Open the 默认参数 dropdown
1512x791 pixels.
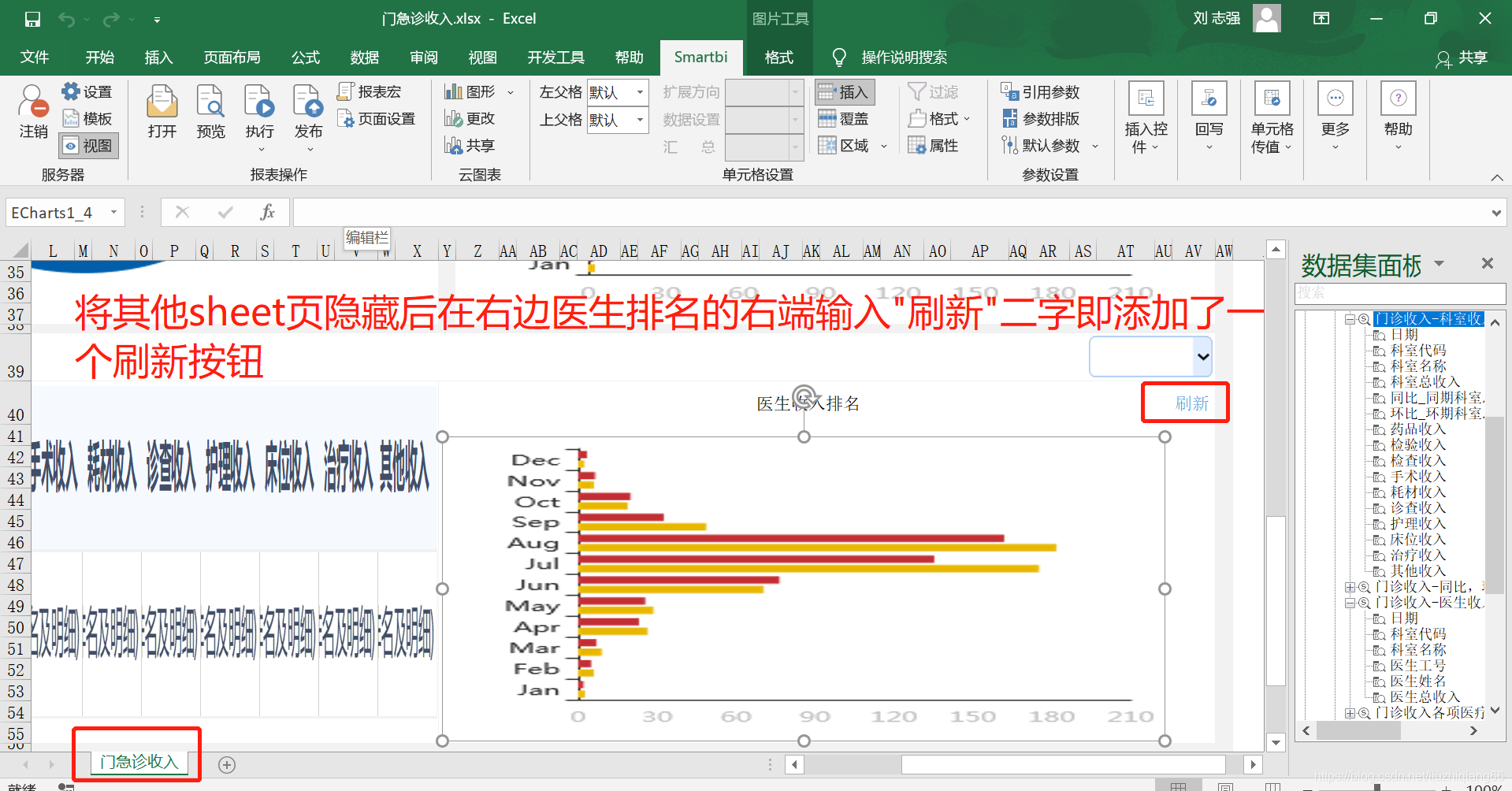(1094, 146)
